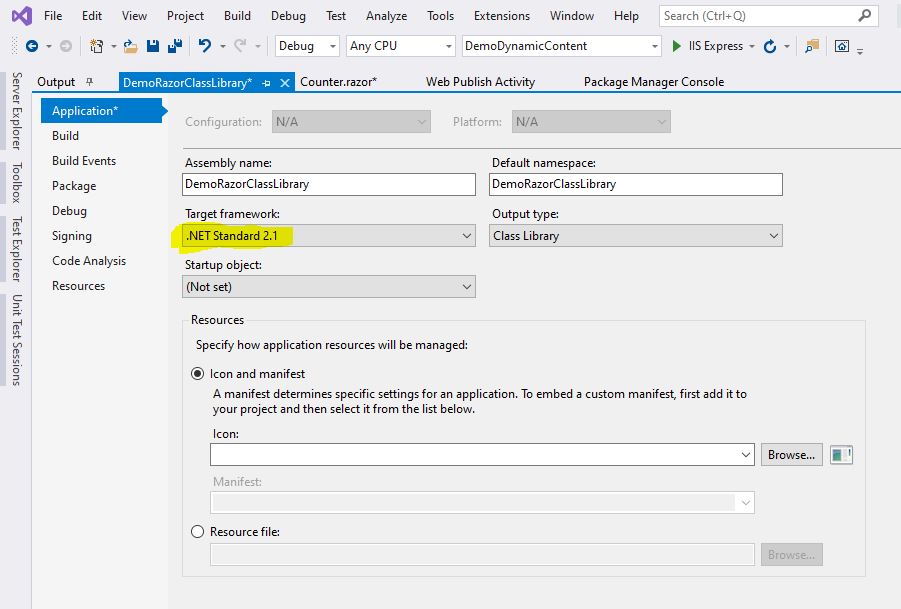Open toolbar overflow options arrow
The height and width of the screenshot is (609, 901).
pos(860,51)
